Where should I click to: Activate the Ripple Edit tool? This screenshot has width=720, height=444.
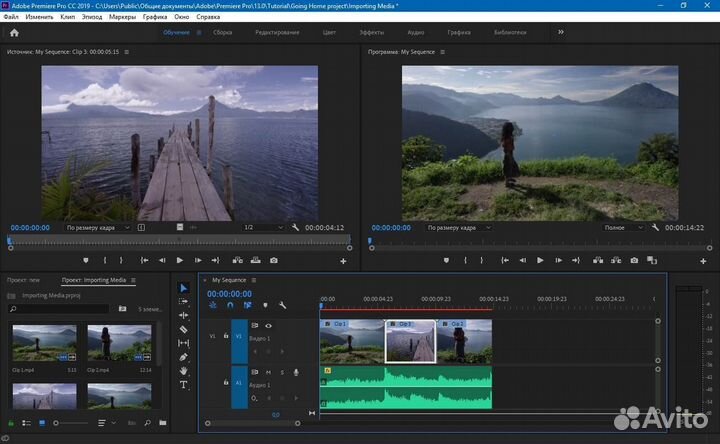click(x=184, y=315)
